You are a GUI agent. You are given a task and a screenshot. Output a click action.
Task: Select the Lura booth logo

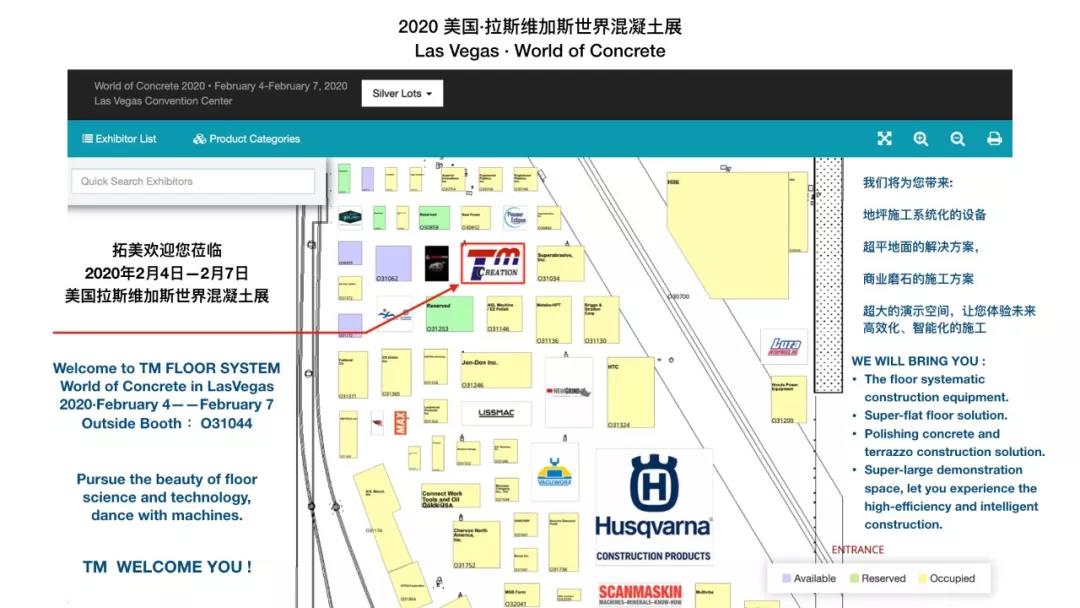(x=784, y=347)
